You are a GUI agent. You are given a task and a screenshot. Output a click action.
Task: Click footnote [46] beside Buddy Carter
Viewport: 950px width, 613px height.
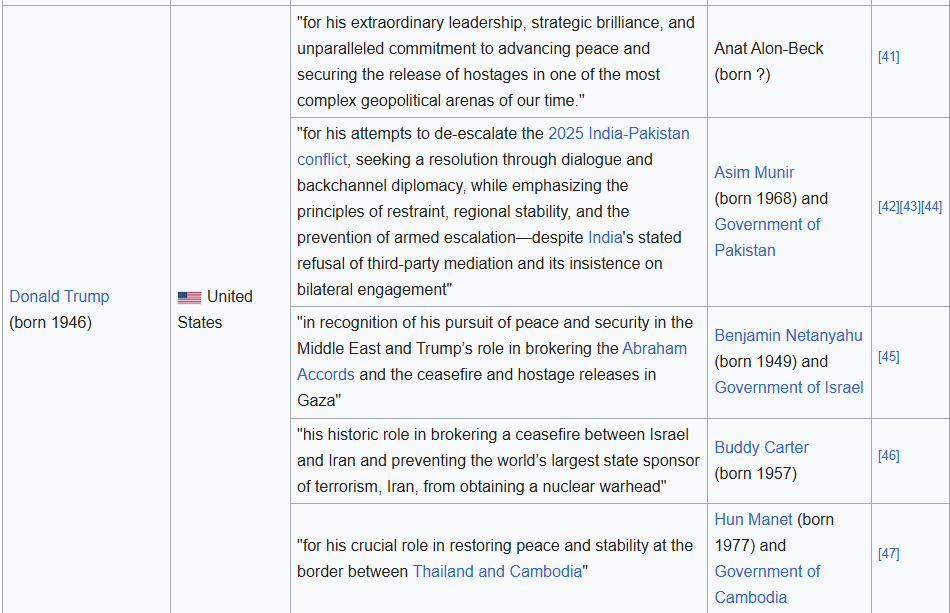(888, 455)
